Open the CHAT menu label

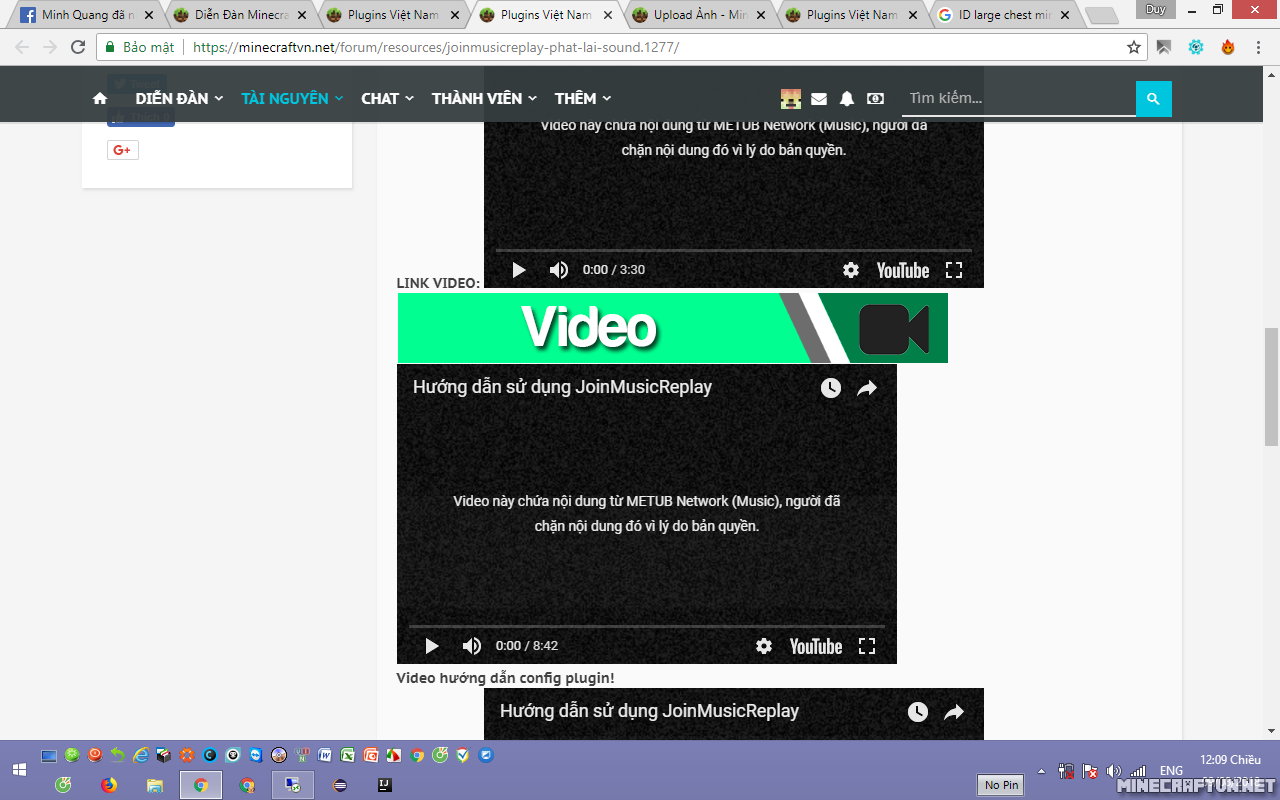(x=380, y=98)
